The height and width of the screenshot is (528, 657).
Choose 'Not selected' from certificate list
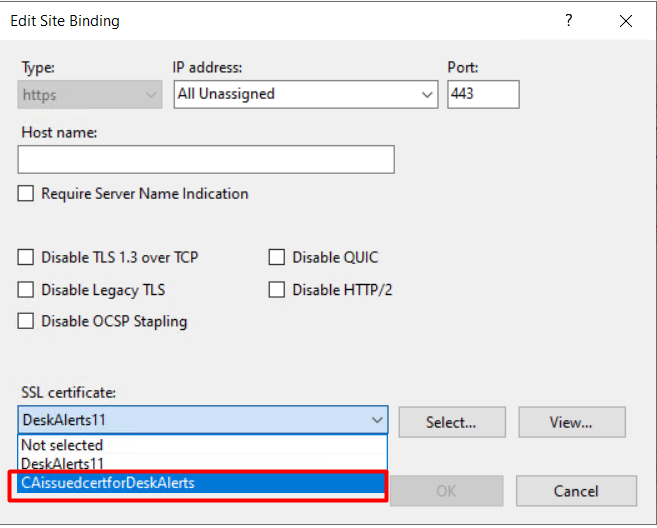(x=62, y=445)
